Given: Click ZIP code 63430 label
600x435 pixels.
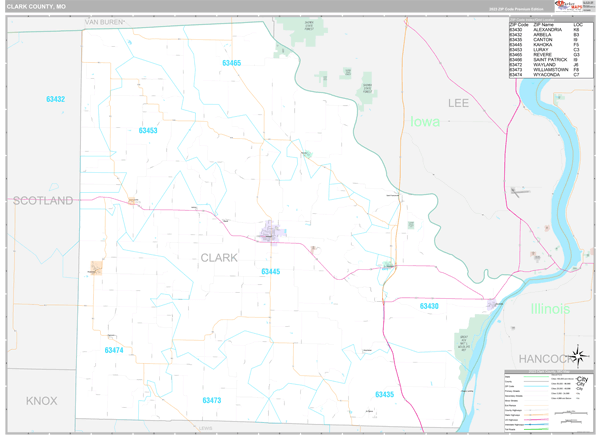Looking at the screenshot, I should (x=428, y=306).
